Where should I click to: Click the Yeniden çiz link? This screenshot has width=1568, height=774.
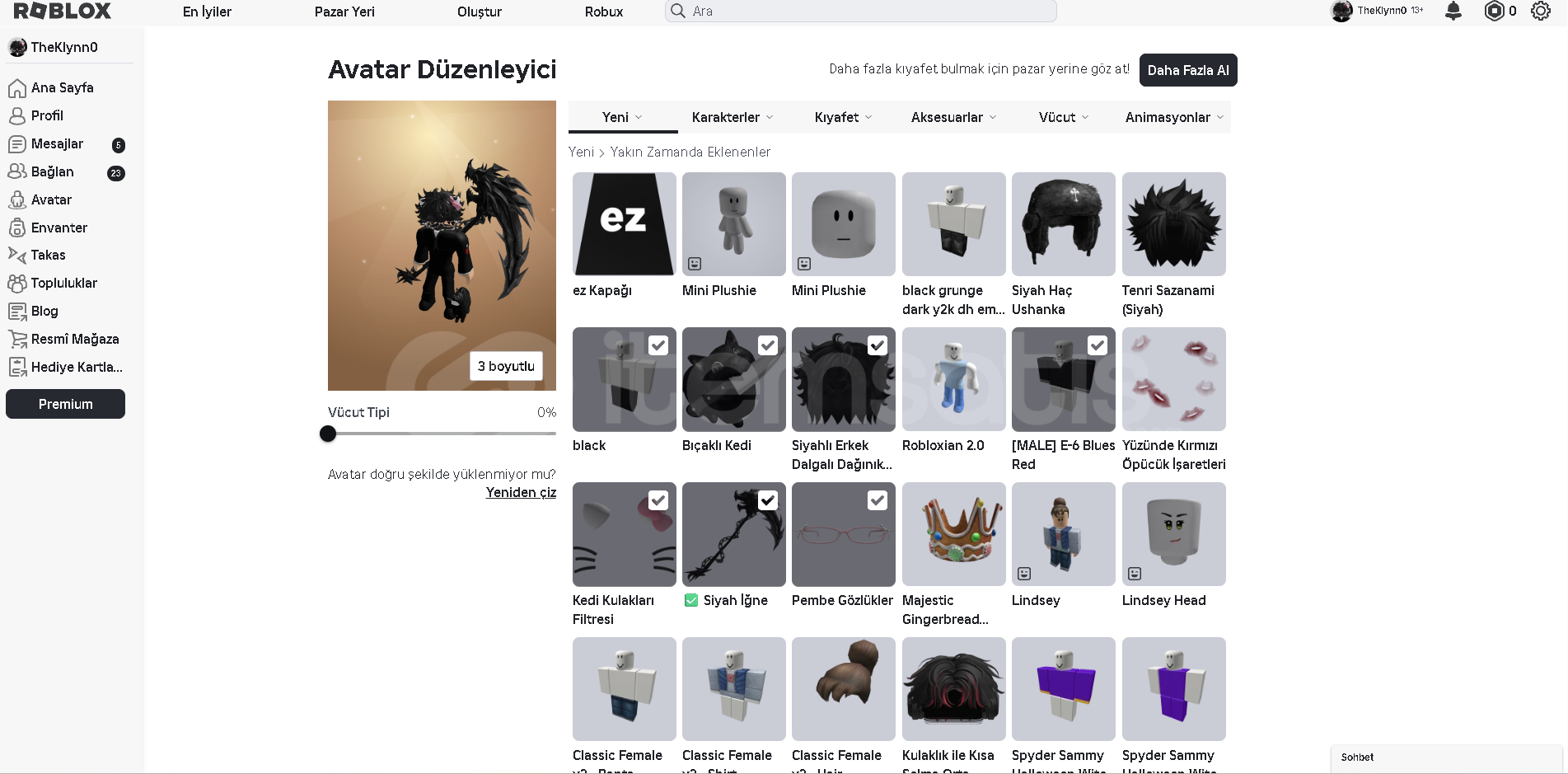[521, 492]
